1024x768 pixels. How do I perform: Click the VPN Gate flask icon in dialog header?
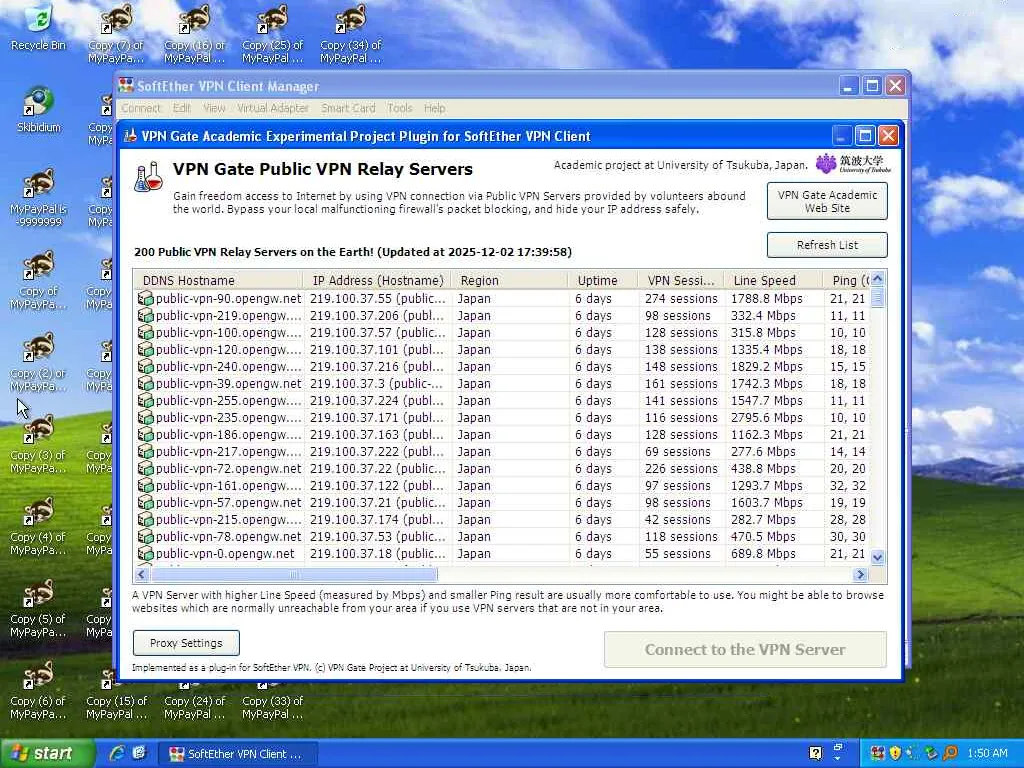pyautogui.click(x=148, y=177)
